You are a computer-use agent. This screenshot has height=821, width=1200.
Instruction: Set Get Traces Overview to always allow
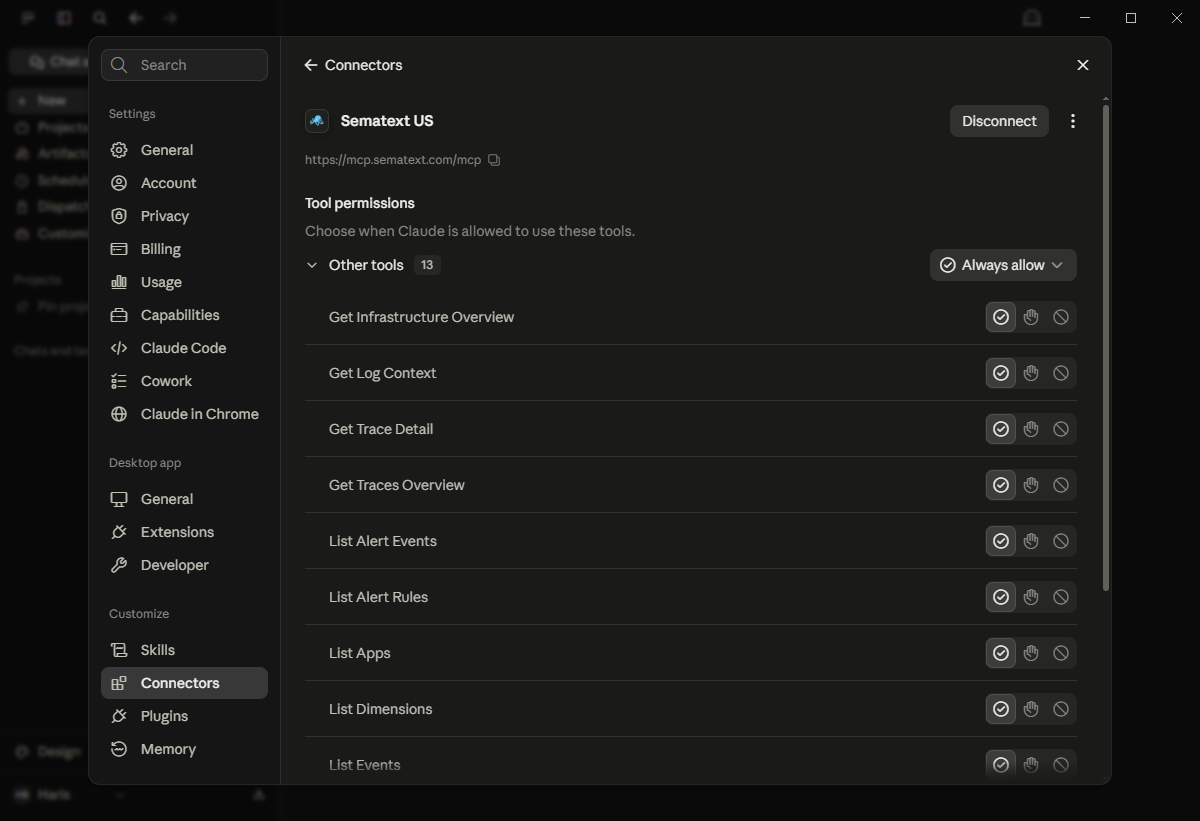[x=1001, y=485]
